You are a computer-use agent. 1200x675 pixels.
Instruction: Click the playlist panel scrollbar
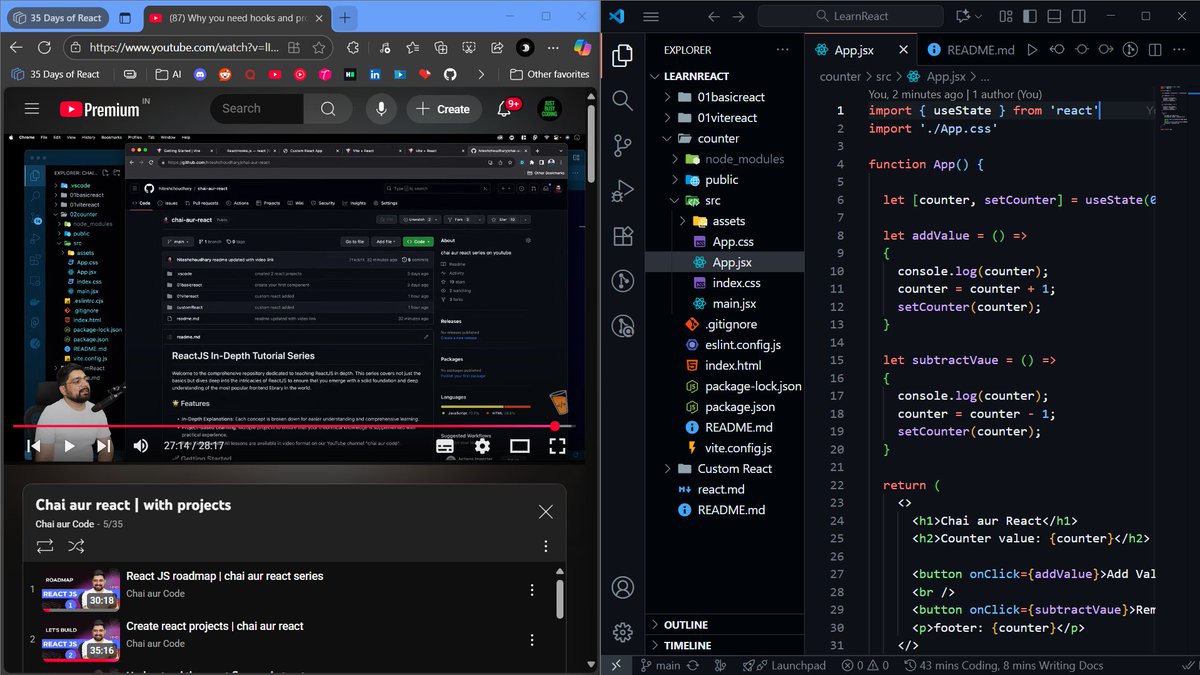coord(559,598)
